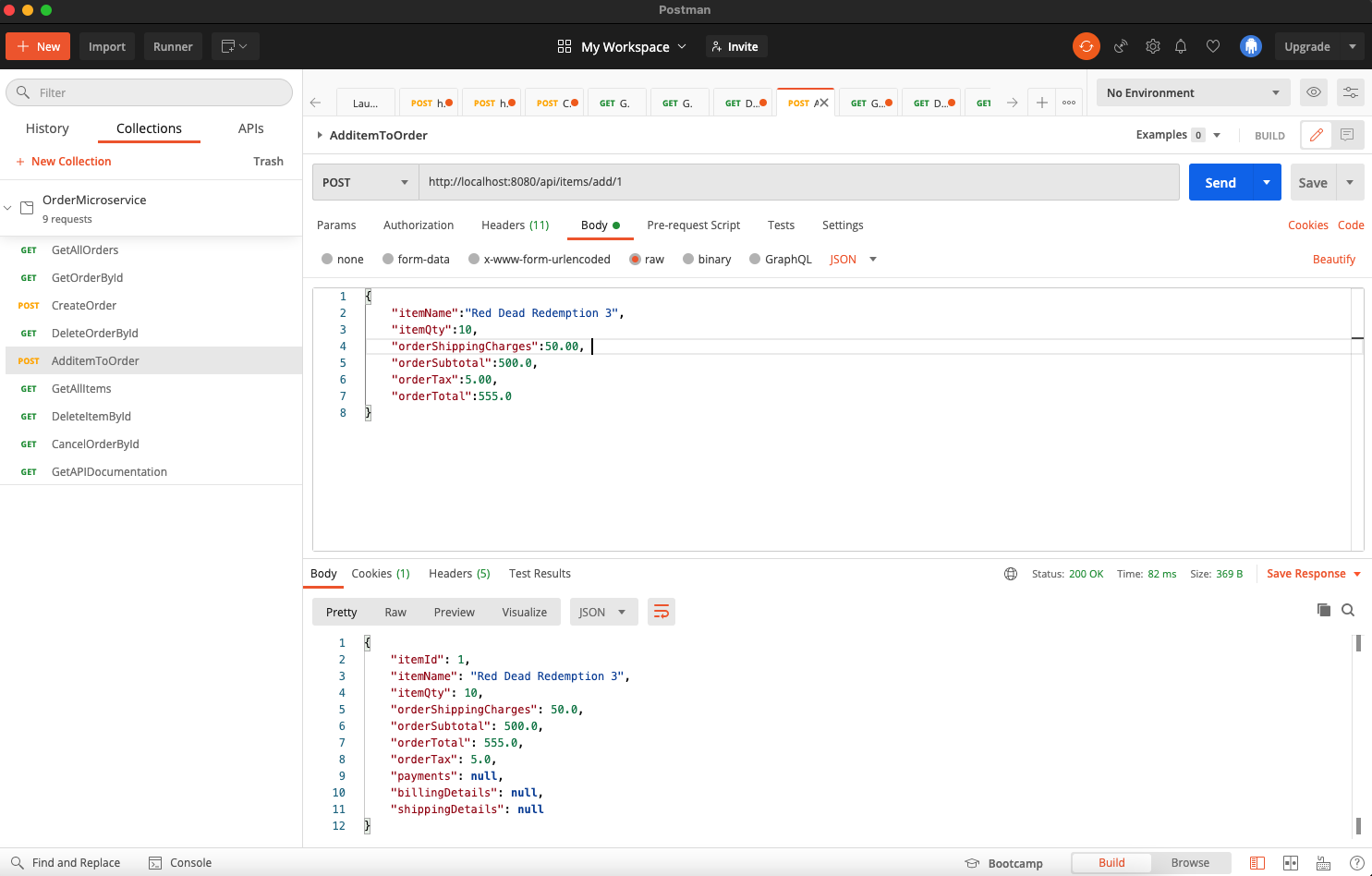Open the Examples dropdown

point(1178,135)
